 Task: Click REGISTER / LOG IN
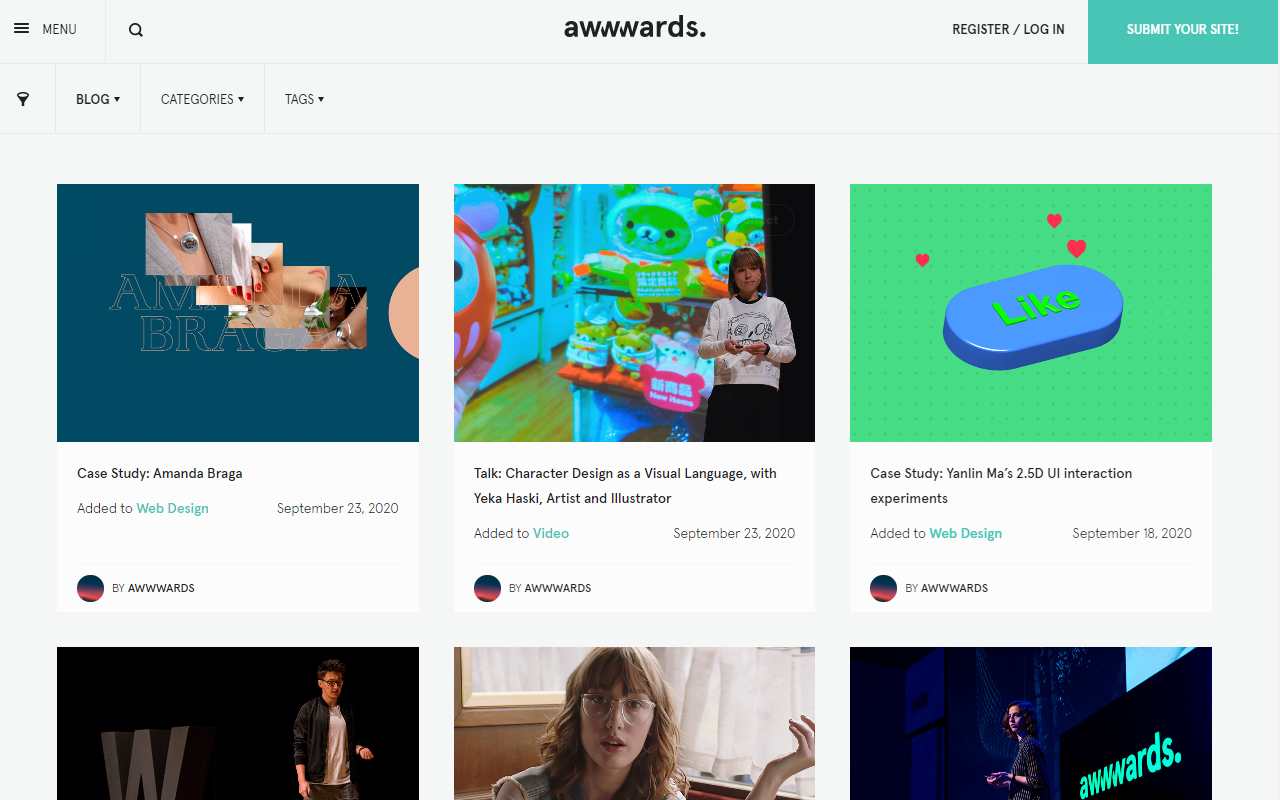coord(1008,29)
